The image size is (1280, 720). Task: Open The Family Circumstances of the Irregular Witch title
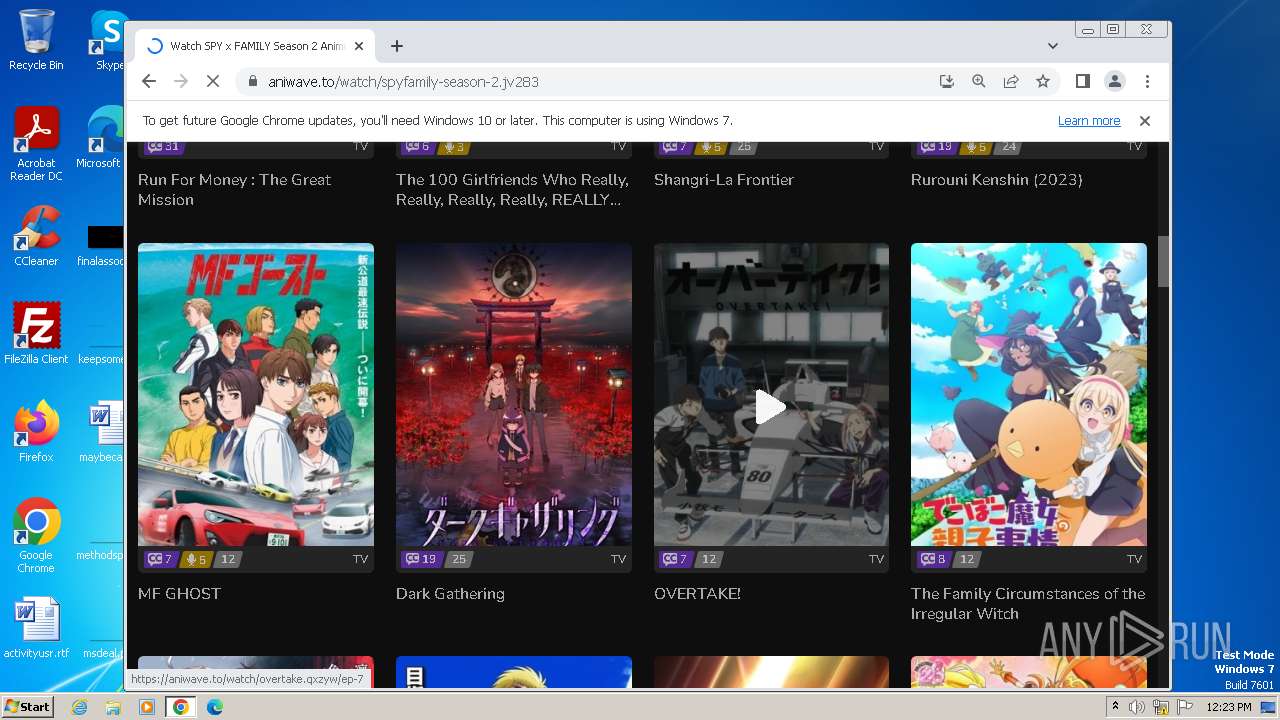coord(1028,604)
